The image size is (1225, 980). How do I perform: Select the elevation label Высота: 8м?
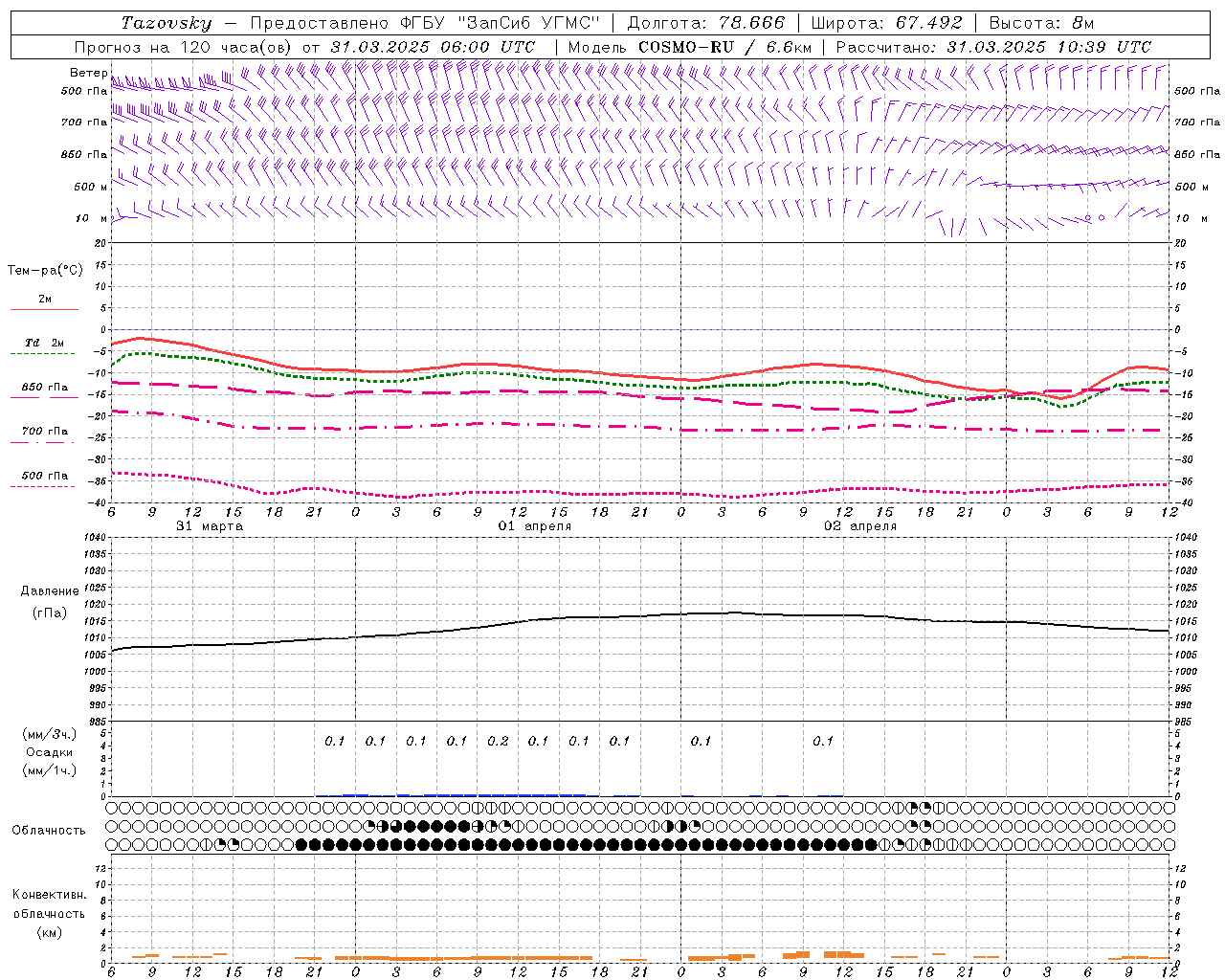(x=1041, y=23)
